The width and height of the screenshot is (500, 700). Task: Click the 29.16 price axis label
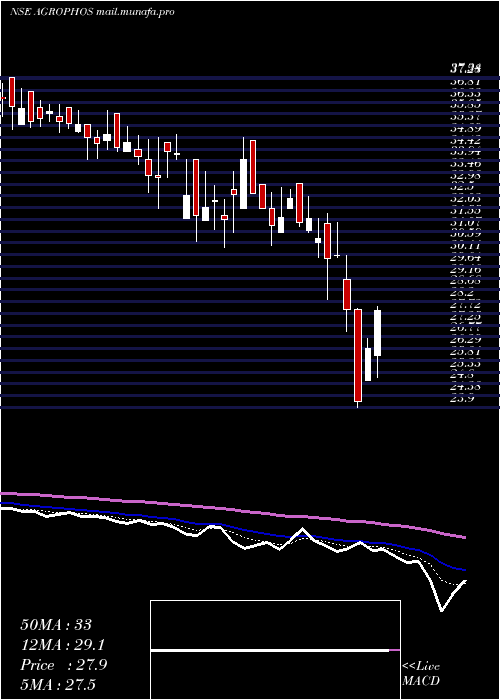pos(465,270)
